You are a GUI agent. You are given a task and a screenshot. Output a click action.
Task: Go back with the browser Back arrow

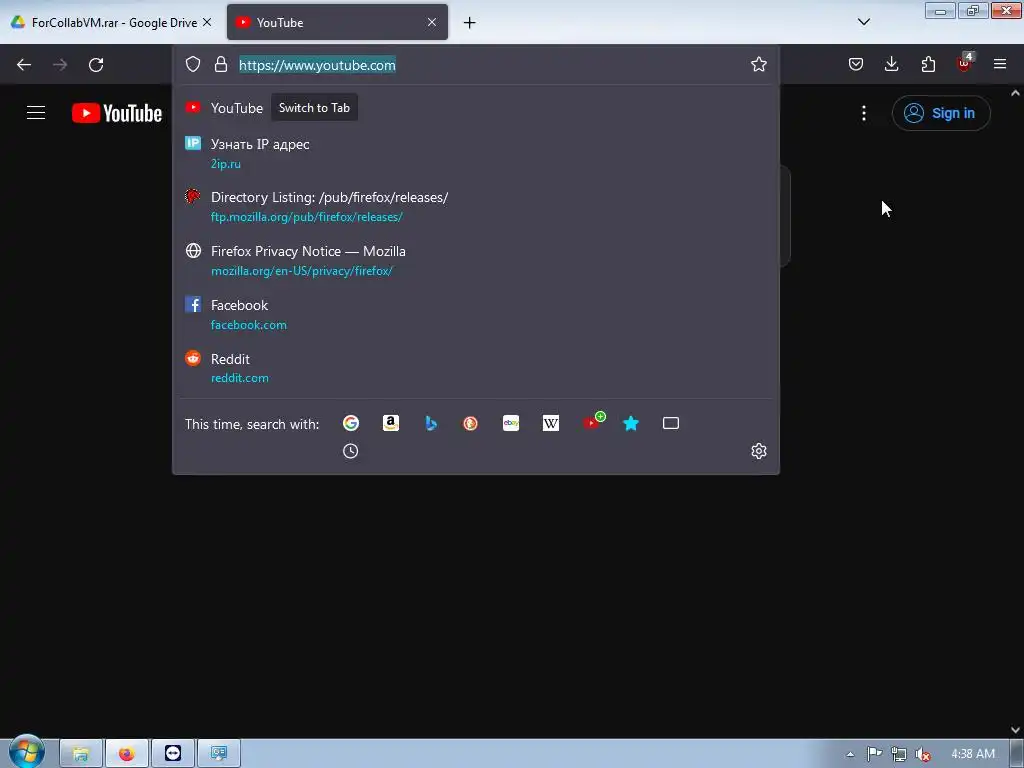coord(24,65)
